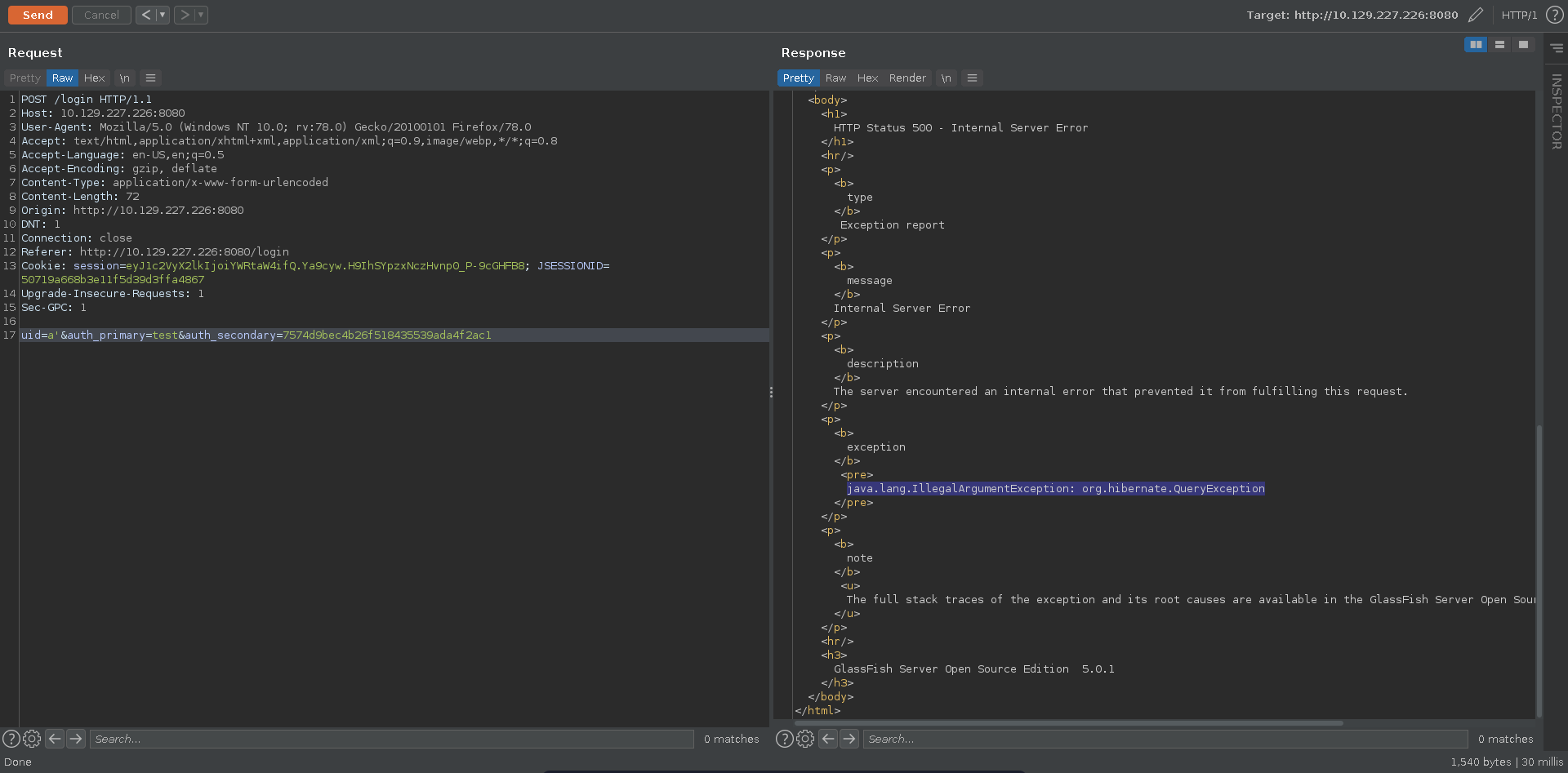Click the orange Send button

click(x=38, y=15)
